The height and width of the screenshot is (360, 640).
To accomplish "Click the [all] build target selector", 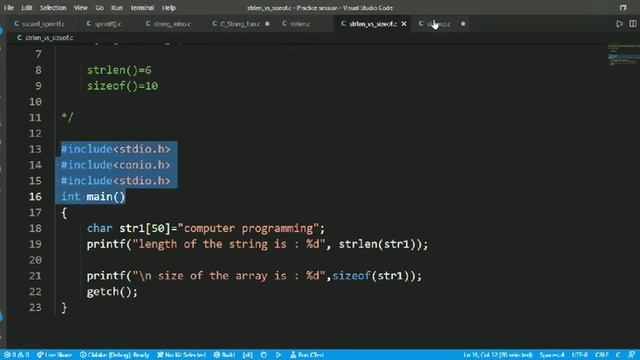I will click(x=248, y=355).
